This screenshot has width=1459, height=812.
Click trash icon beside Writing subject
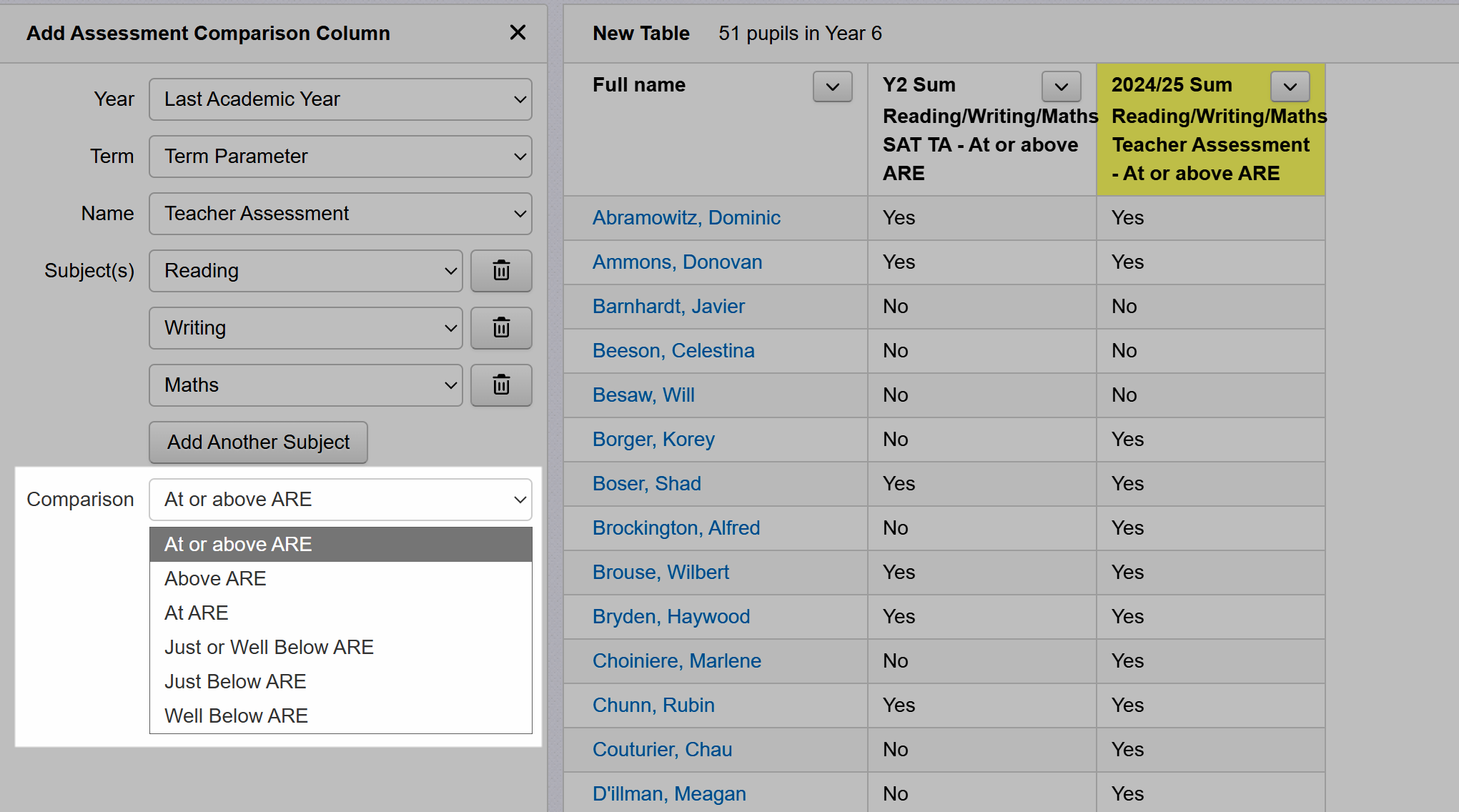(501, 328)
